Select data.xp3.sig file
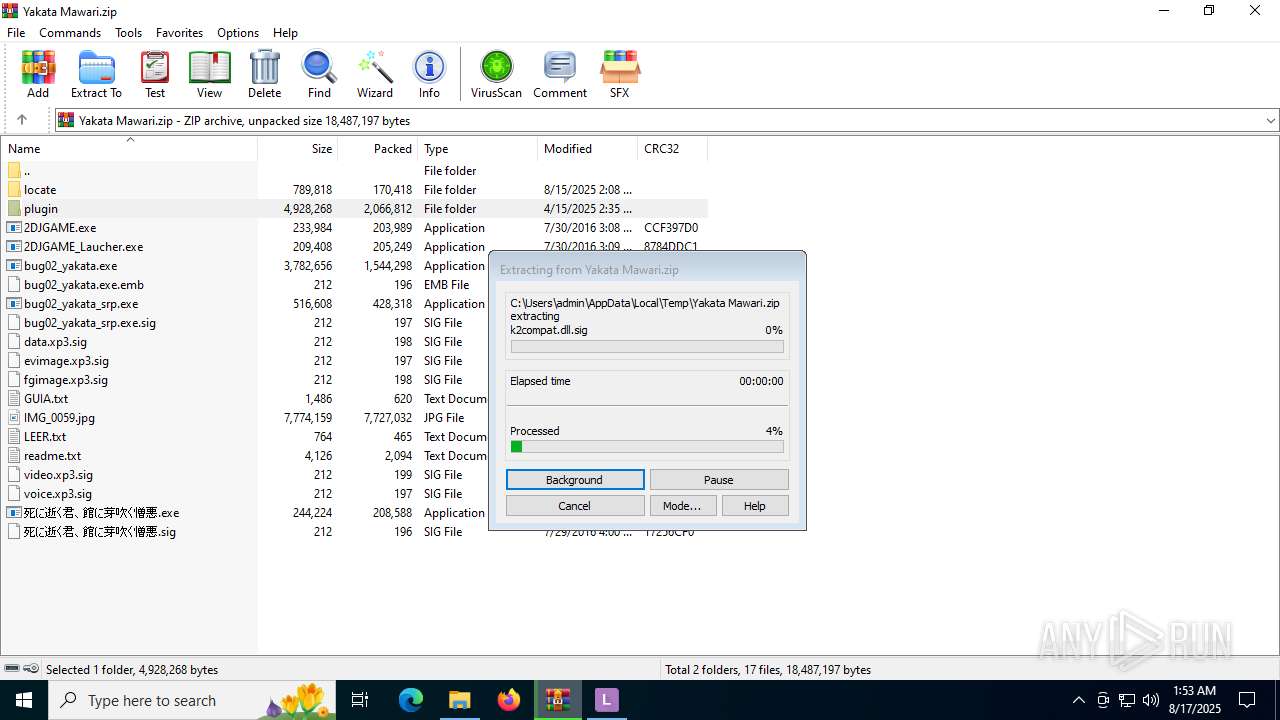 point(56,342)
